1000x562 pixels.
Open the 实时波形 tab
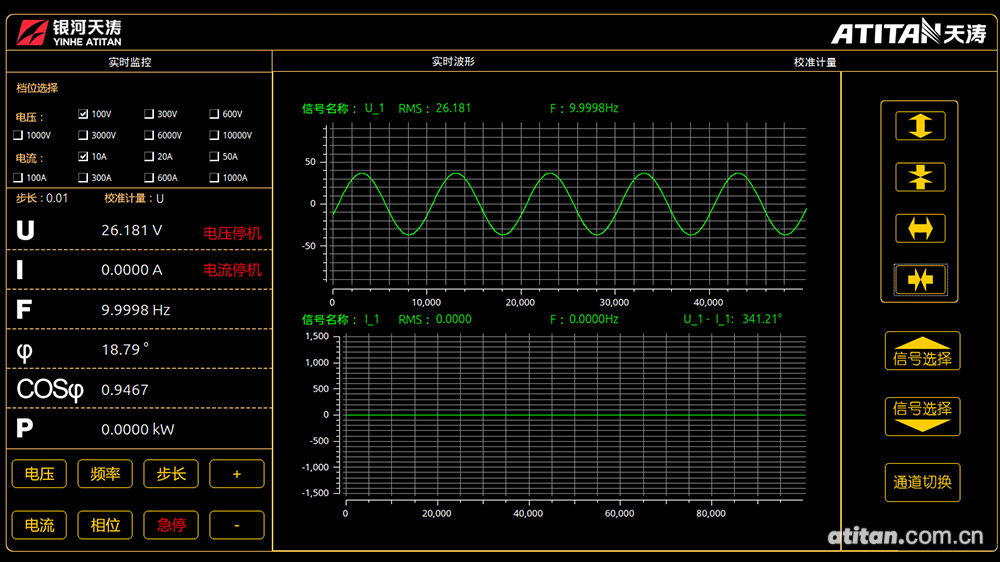click(453, 62)
